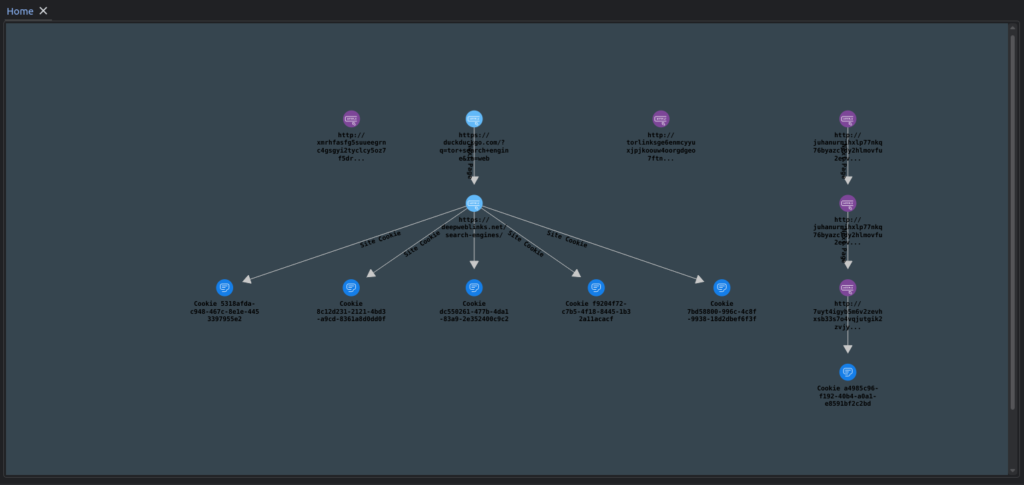
Task: Click 'Site Cookie' edge label toward Cookie 8c12d231
Action: coord(422,245)
